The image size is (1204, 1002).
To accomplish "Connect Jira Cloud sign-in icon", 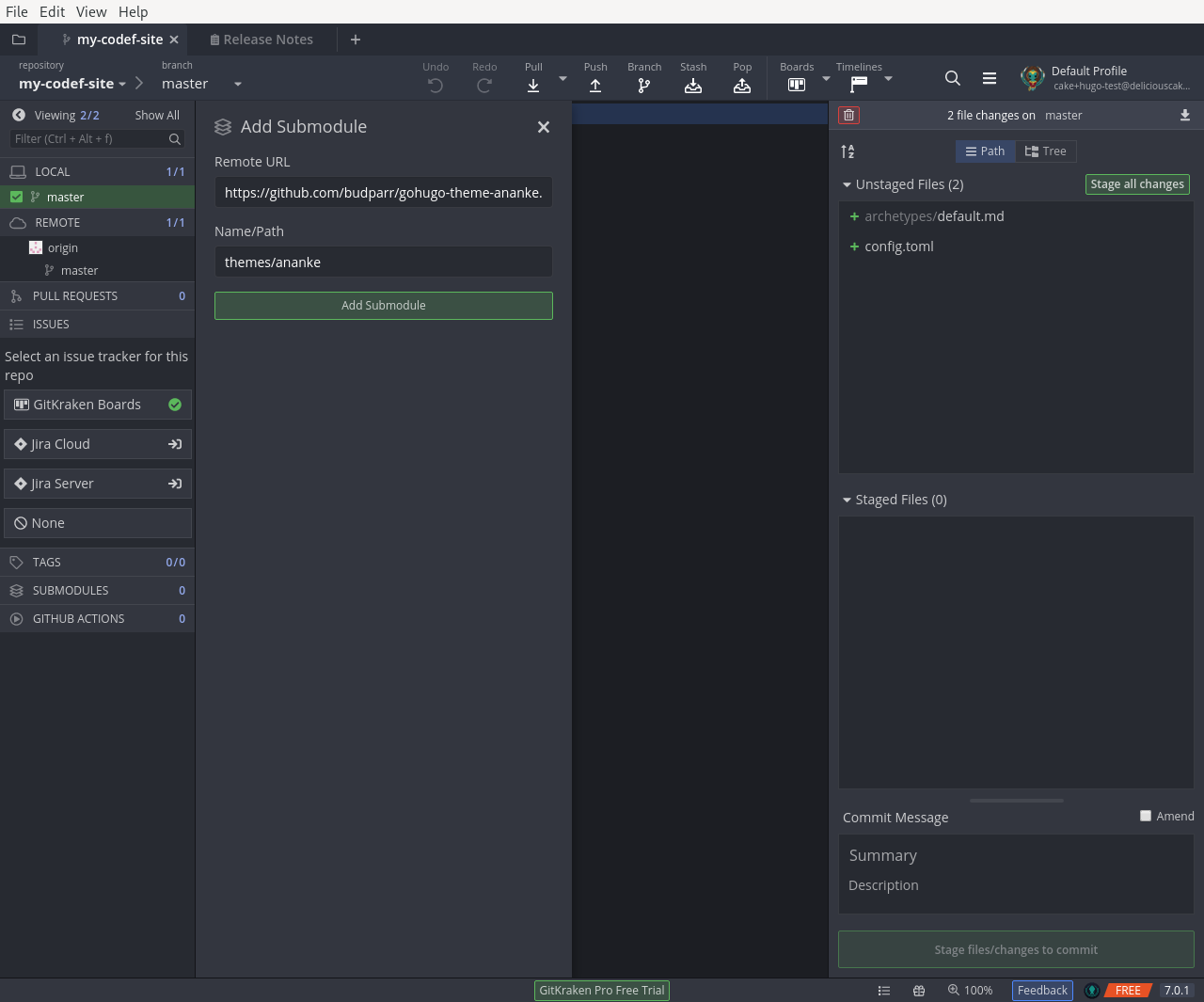I will point(175,444).
